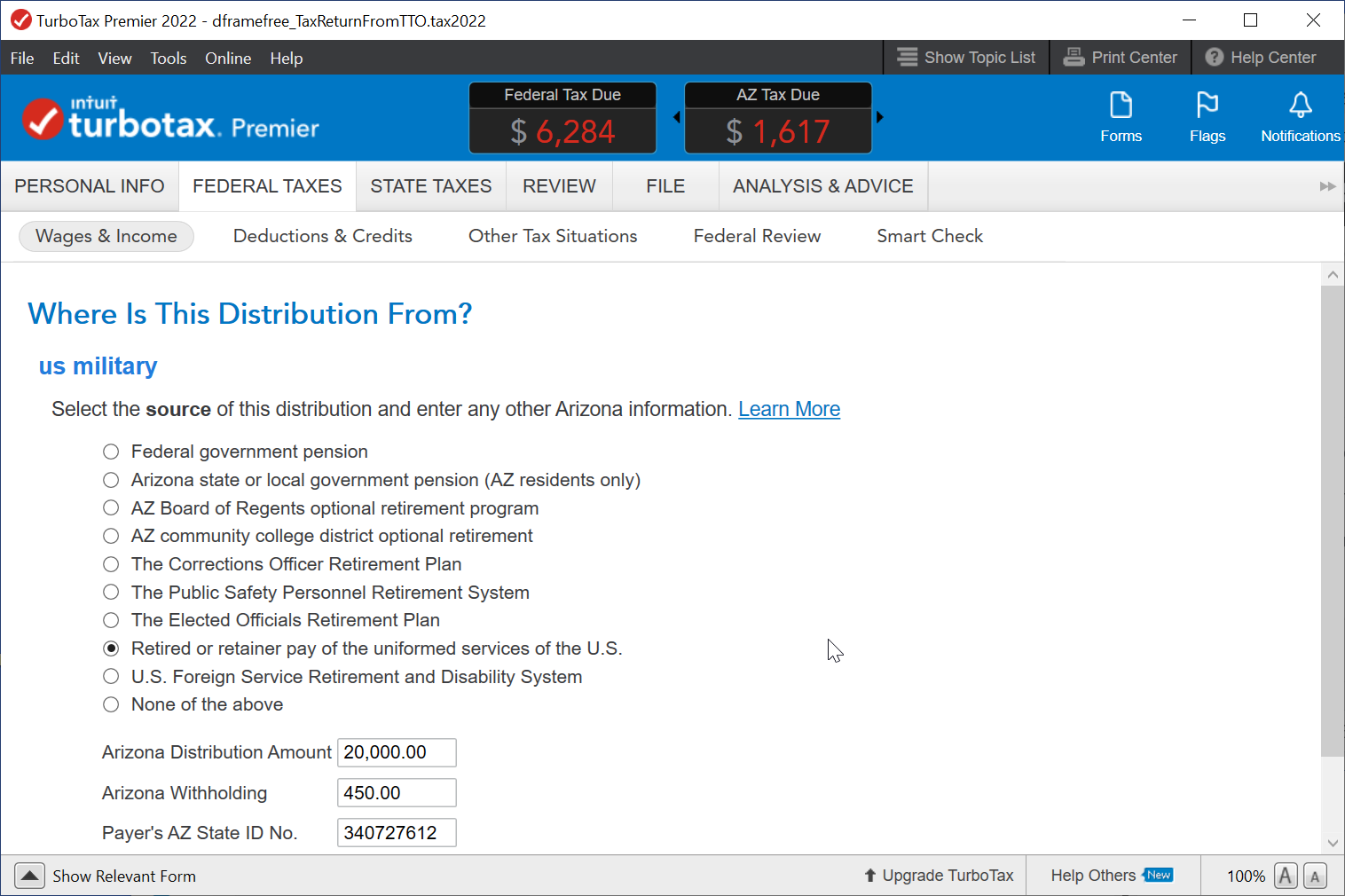Image resolution: width=1345 pixels, height=896 pixels.
Task: Switch to the FILE tab
Action: tap(665, 186)
